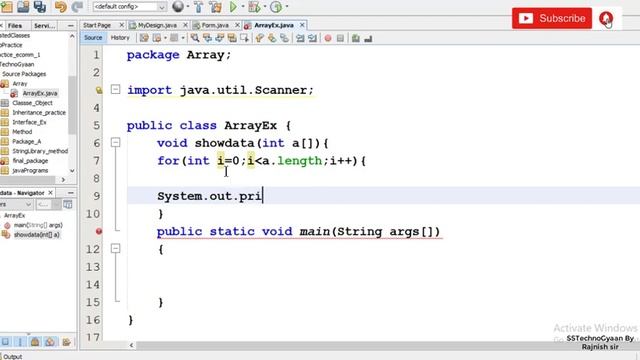640x360 pixels.
Task: Select the StringLibrary_method package
Action: (x=40, y=151)
